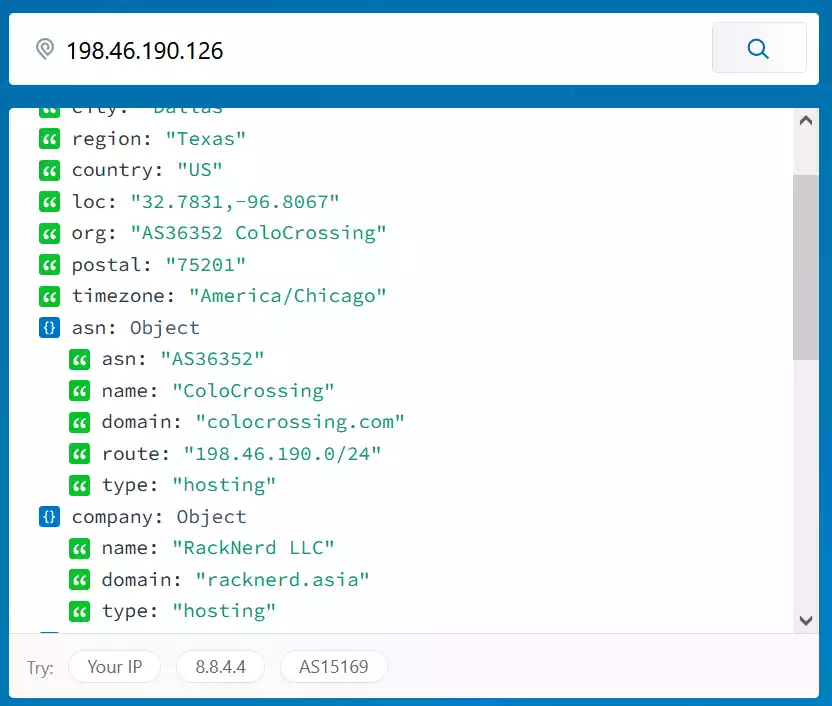Click the magnifying glass search button

point(758,48)
